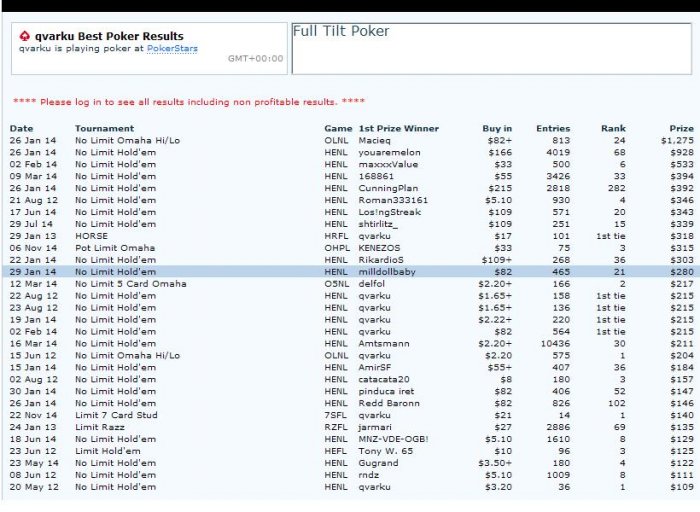Image resolution: width=700 pixels, height=512 pixels.
Task: Open the PokerStars link
Action: [172, 48]
